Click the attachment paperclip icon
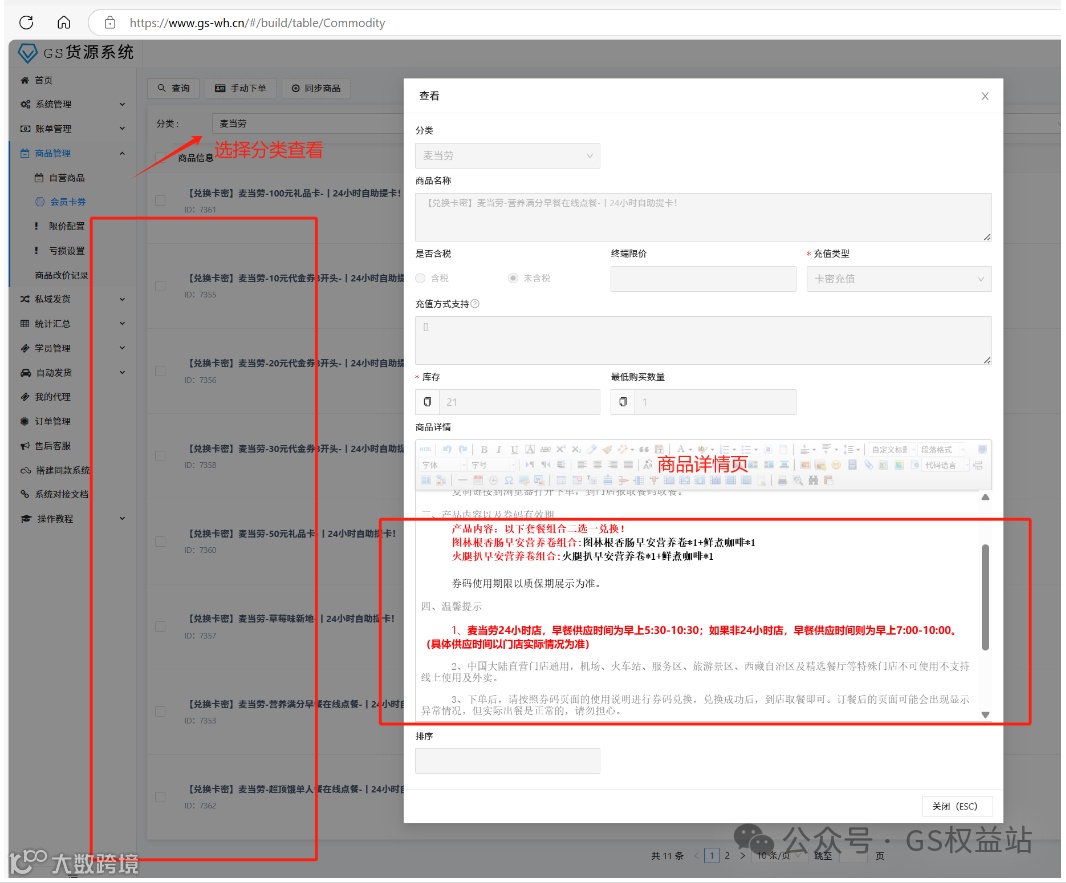This screenshot has height=883, width=1066. tap(868, 465)
